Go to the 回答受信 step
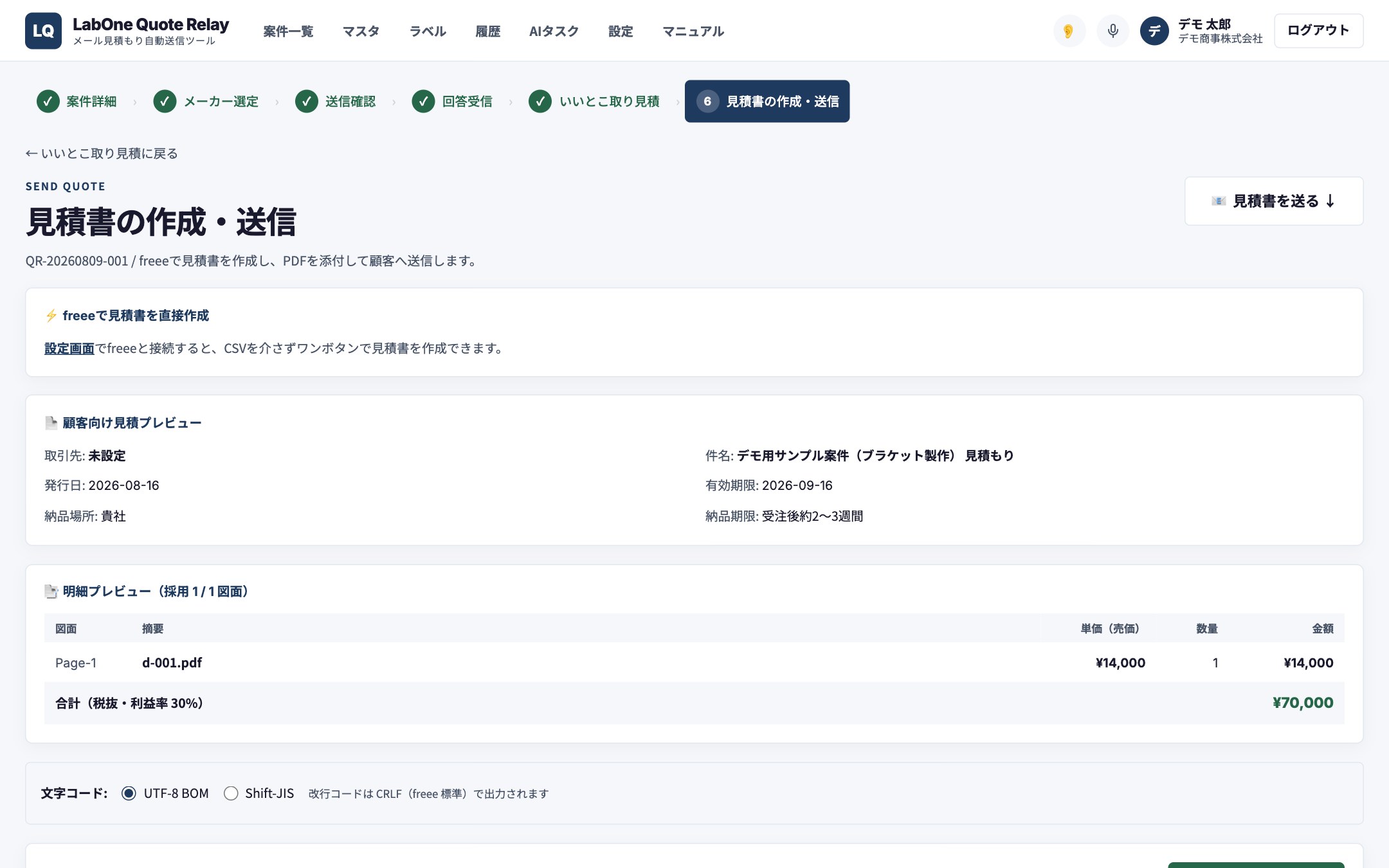 click(453, 102)
